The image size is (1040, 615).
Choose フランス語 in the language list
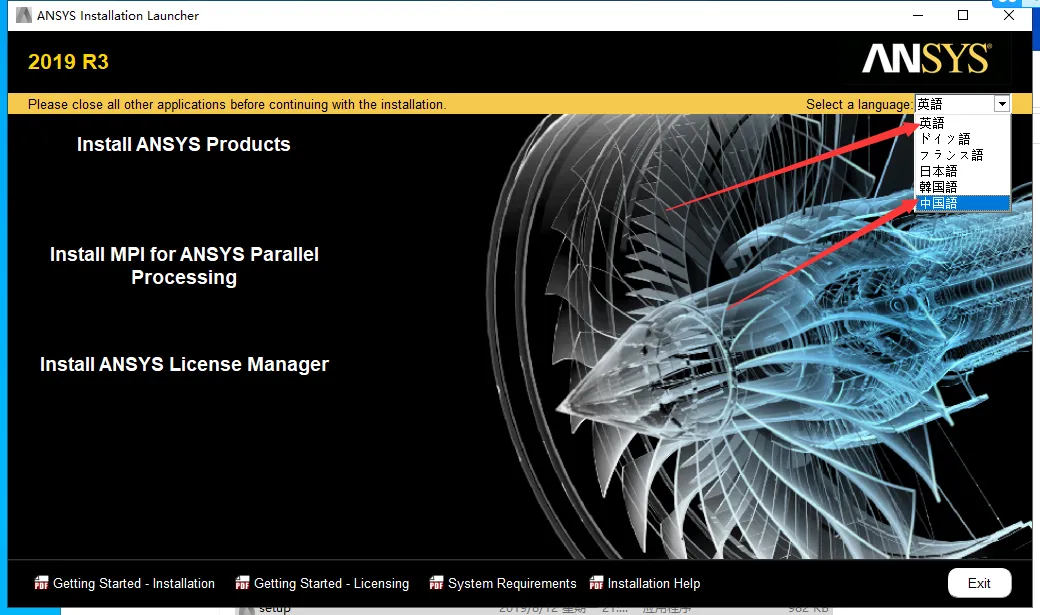962,155
